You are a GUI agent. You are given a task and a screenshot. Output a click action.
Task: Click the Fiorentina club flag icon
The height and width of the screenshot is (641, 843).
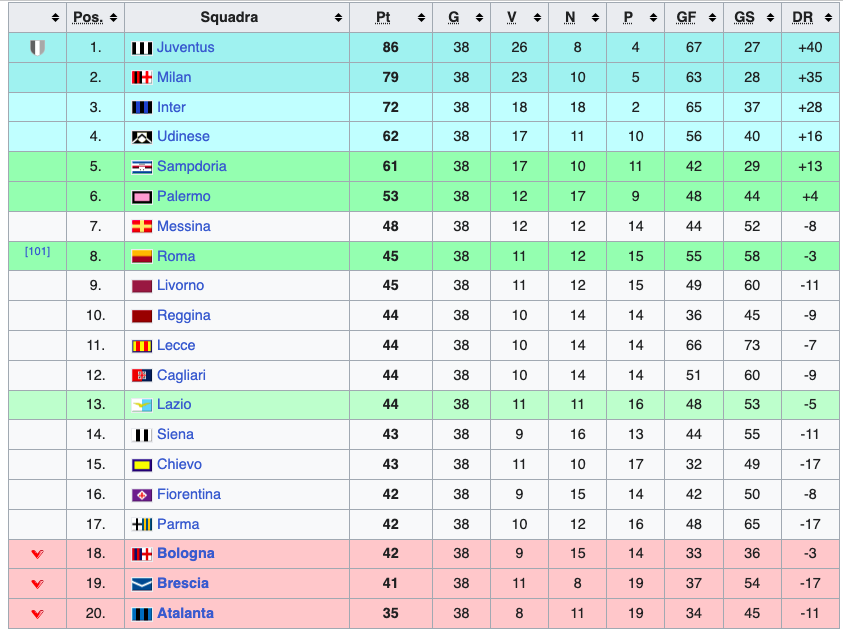[141, 495]
